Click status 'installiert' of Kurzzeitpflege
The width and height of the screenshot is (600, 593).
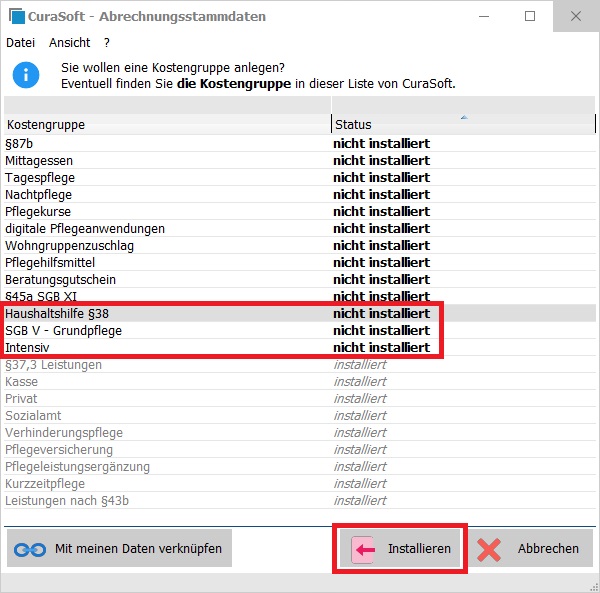tap(360, 484)
